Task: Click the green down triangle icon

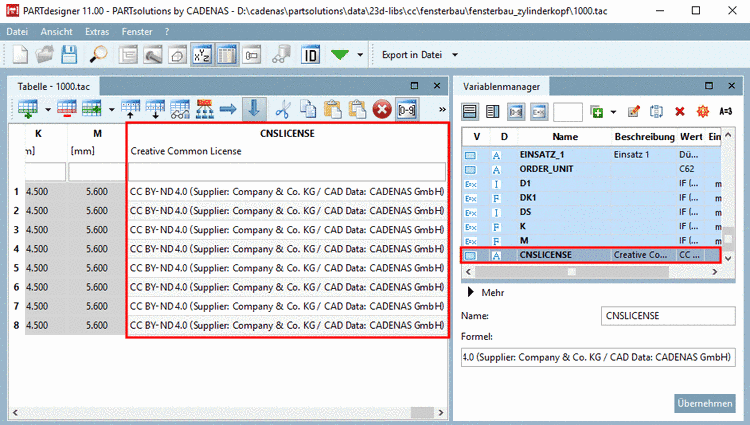Action: pyautogui.click(x=340, y=55)
